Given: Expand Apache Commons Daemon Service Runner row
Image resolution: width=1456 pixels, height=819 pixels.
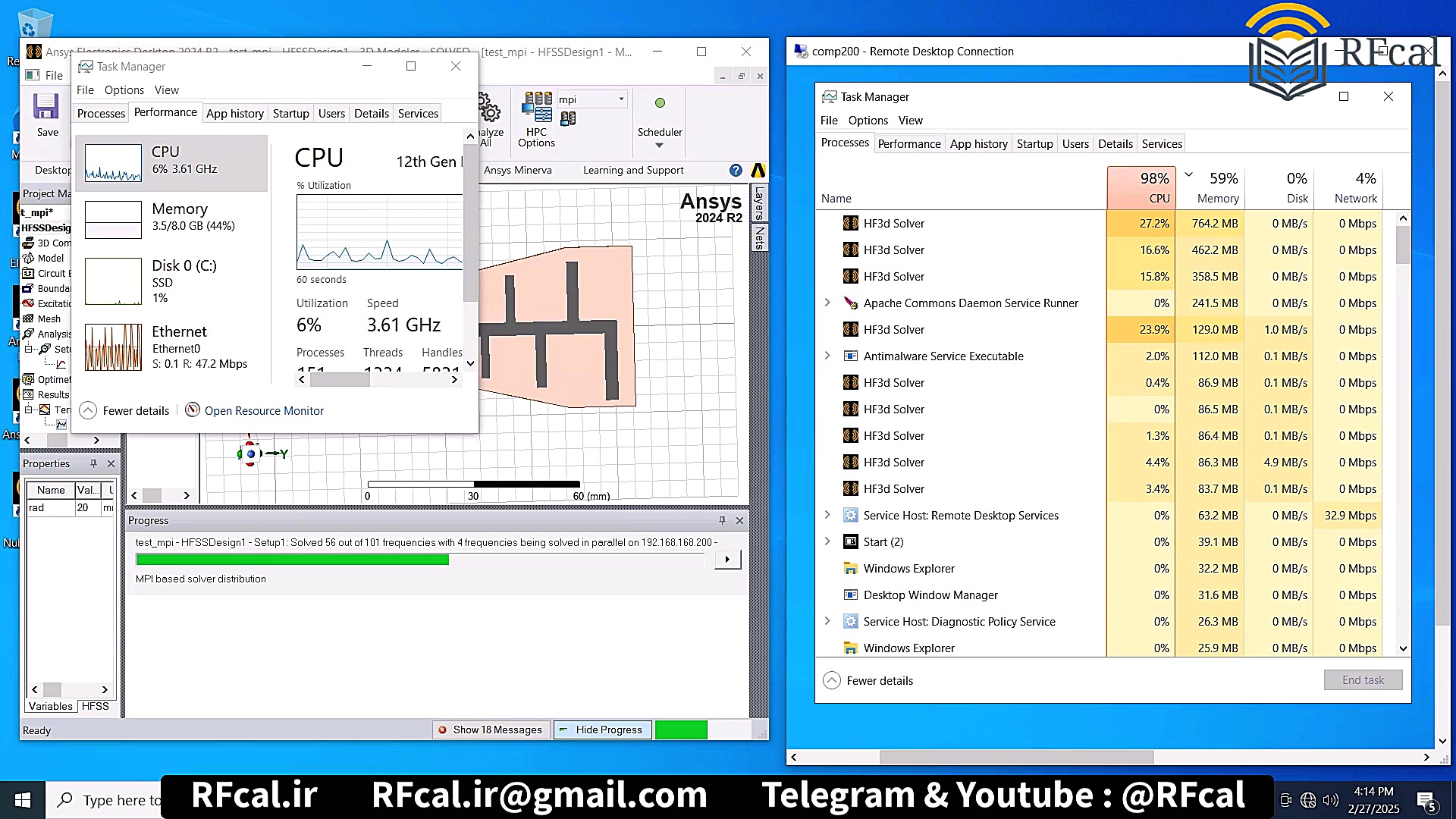Looking at the screenshot, I should 827,303.
